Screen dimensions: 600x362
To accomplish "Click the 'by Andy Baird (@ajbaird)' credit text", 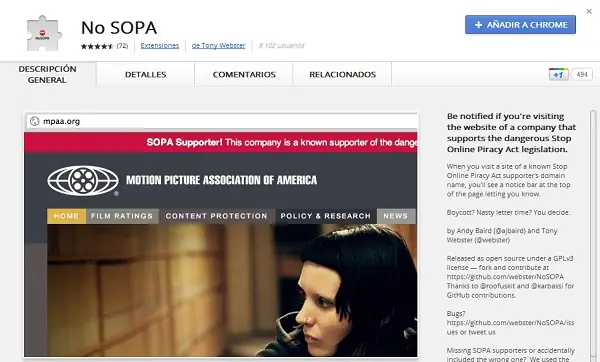I will click(502, 235).
